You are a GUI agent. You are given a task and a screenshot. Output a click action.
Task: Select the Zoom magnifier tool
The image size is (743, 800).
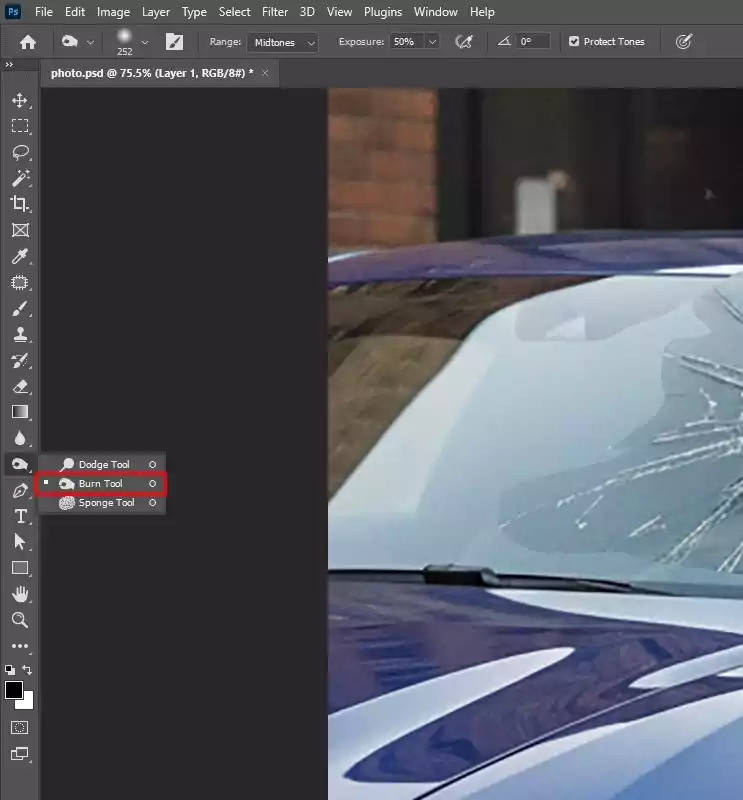[19, 620]
